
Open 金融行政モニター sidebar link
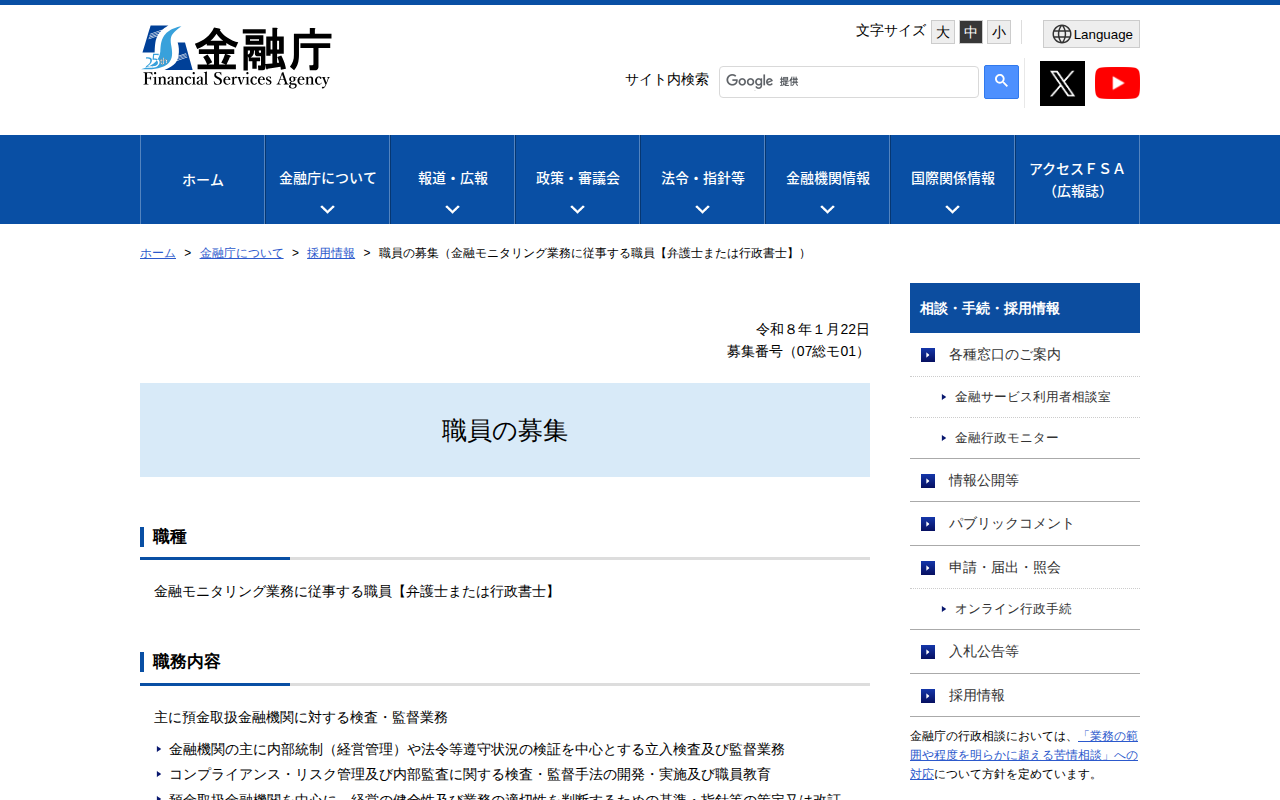[x=1006, y=438]
